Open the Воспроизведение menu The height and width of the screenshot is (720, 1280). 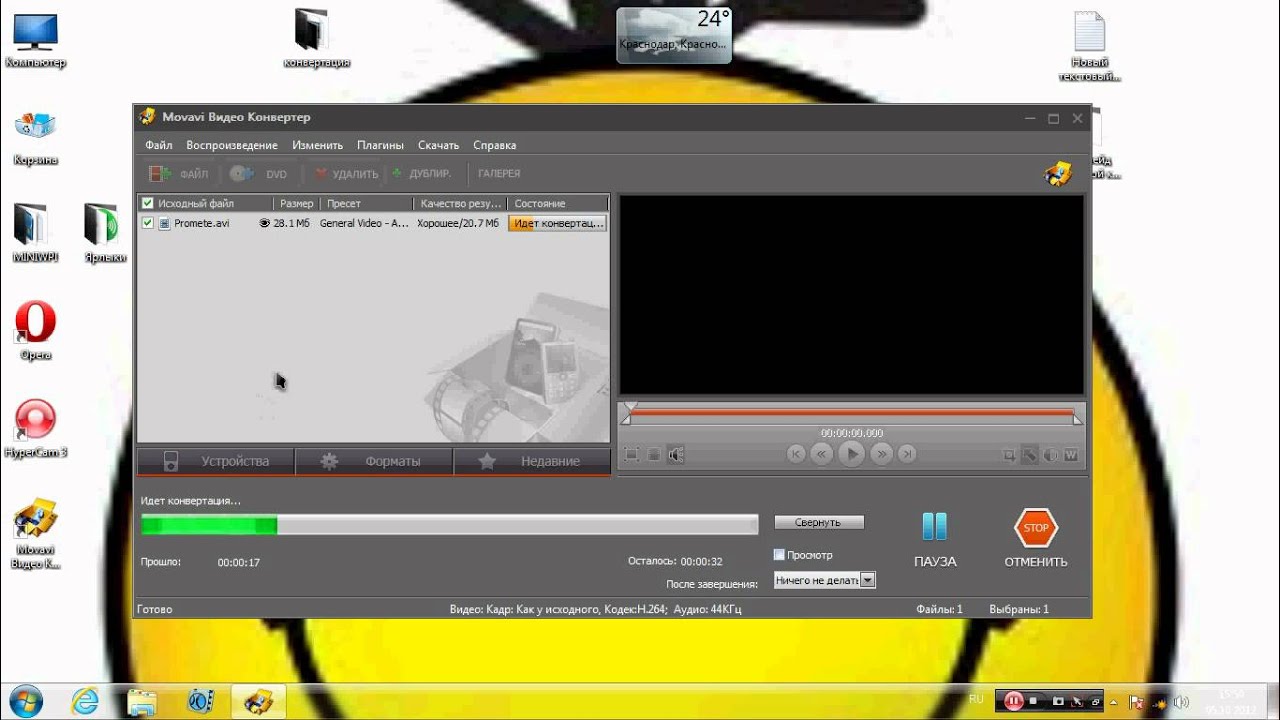pos(232,145)
